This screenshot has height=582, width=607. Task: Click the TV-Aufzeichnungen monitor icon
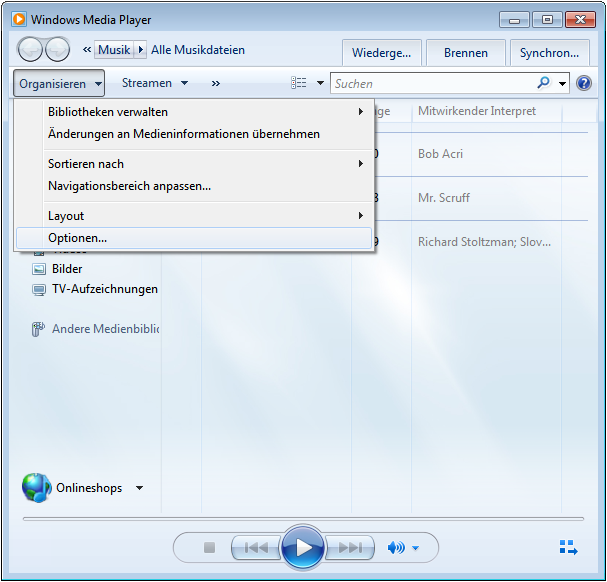pos(39,290)
